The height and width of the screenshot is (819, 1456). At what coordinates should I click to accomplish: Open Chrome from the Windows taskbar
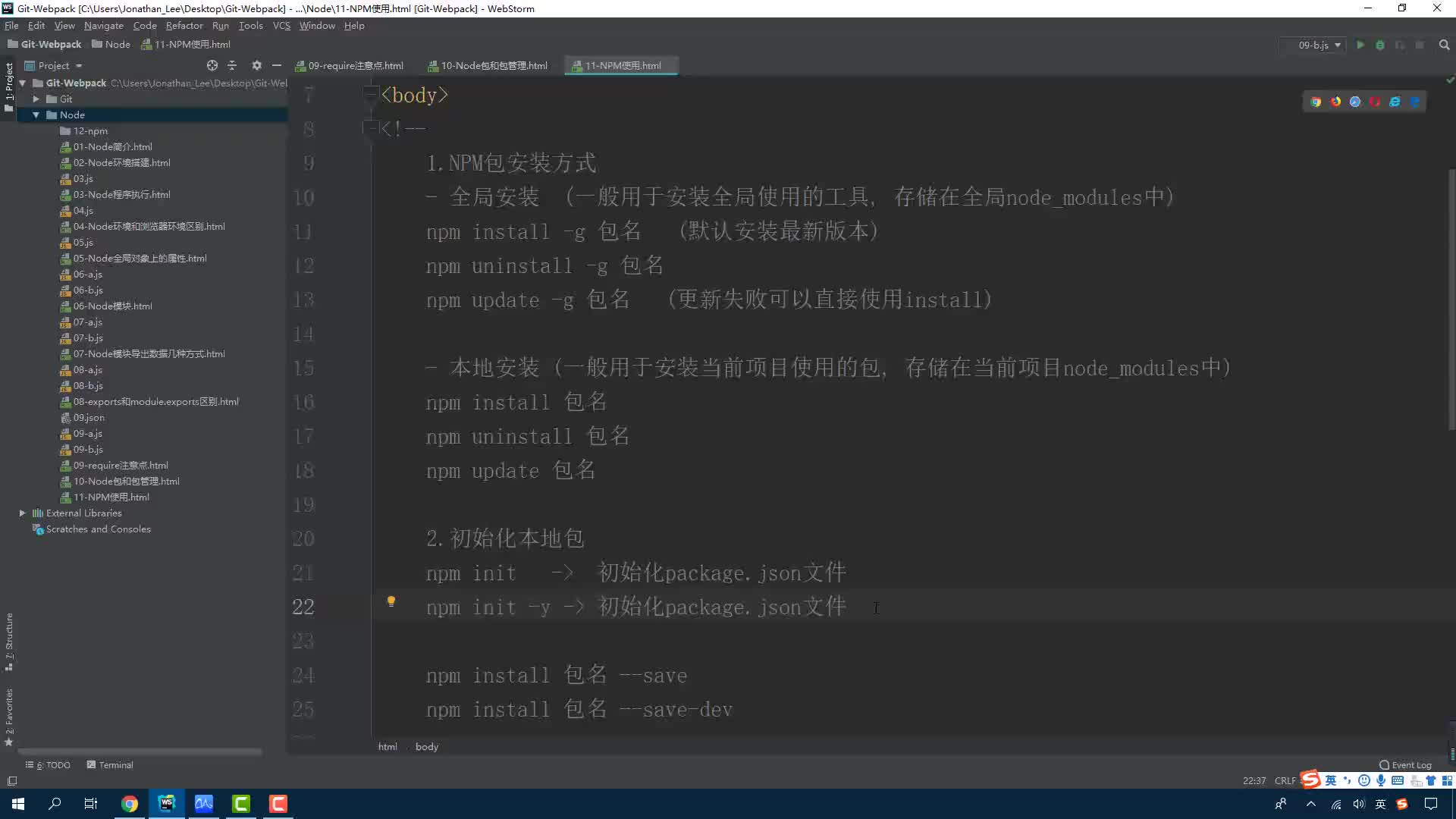click(x=130, y=803)
